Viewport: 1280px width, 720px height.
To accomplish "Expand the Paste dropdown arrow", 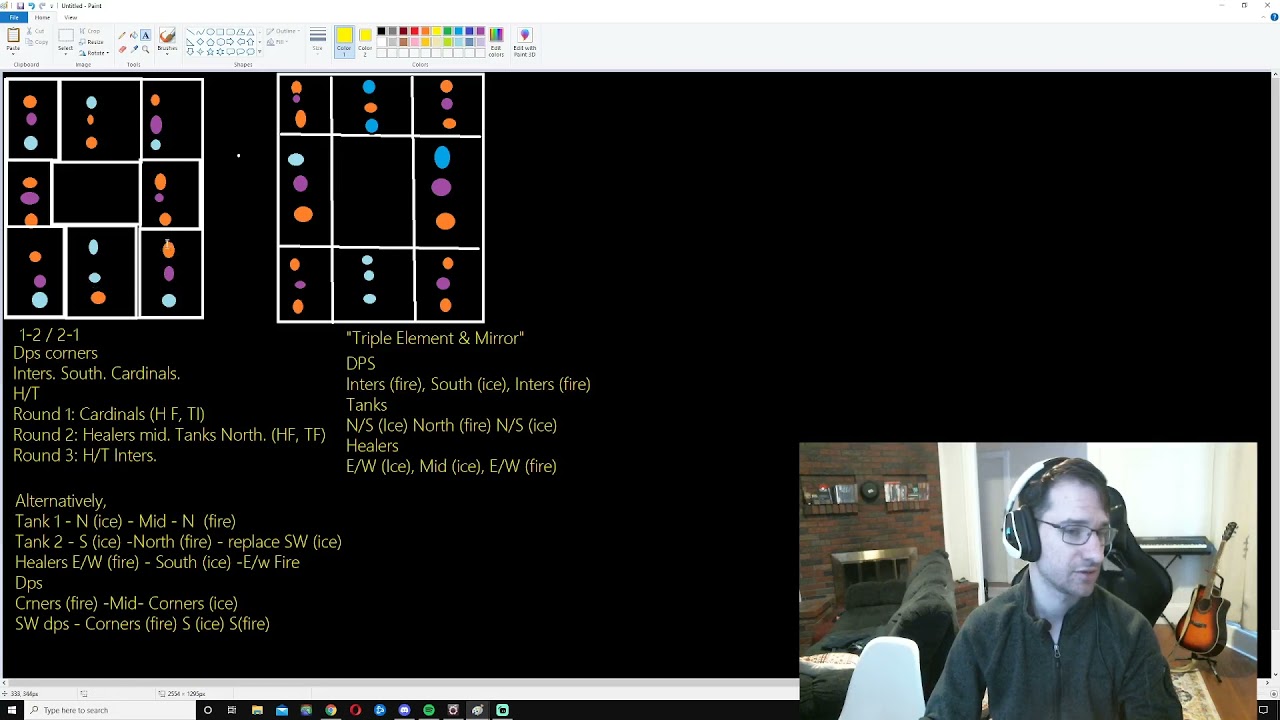I will [x=13, y=54].
